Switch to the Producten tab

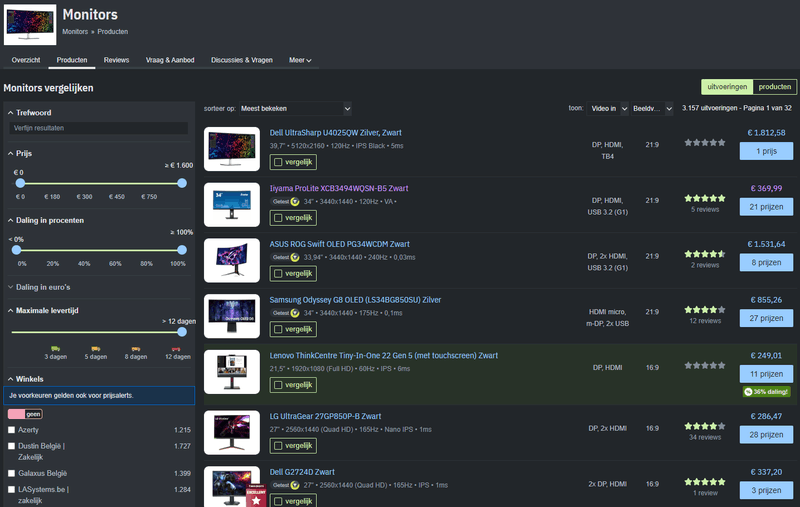(72, 60)
